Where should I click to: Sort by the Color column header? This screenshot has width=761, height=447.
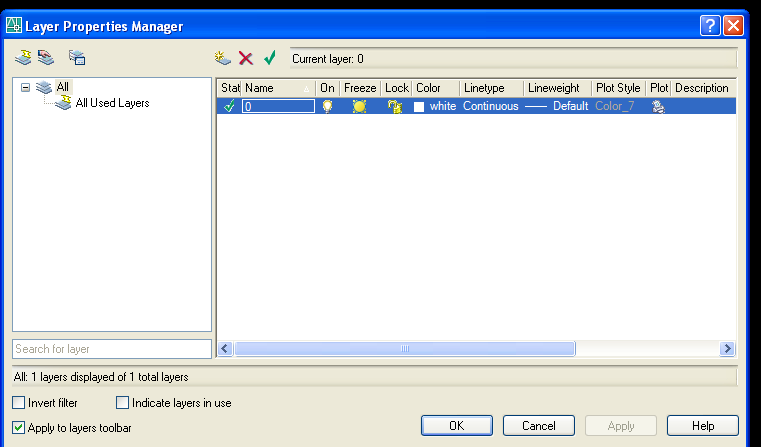point(436,88)
